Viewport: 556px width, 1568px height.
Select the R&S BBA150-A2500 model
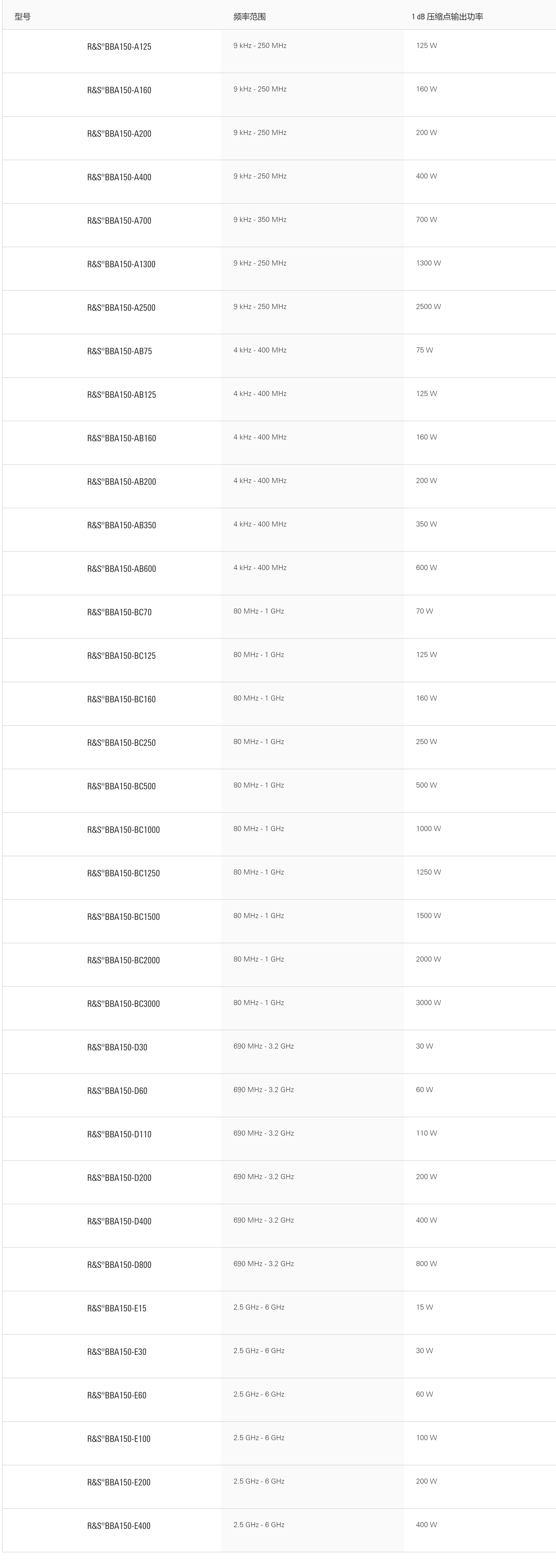coord(121,308)
